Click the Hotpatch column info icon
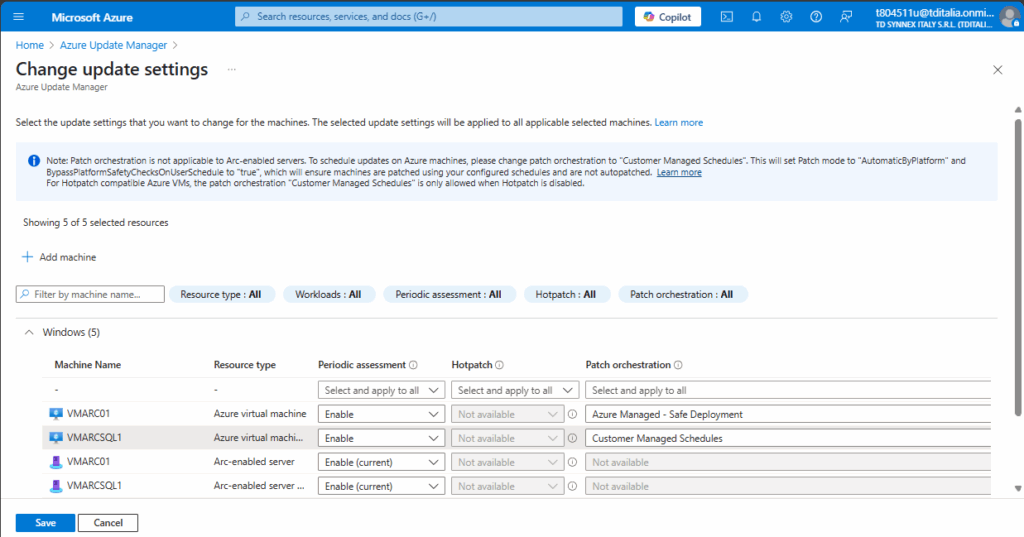This screenshot has height=537, width=1024. [500, 365]
